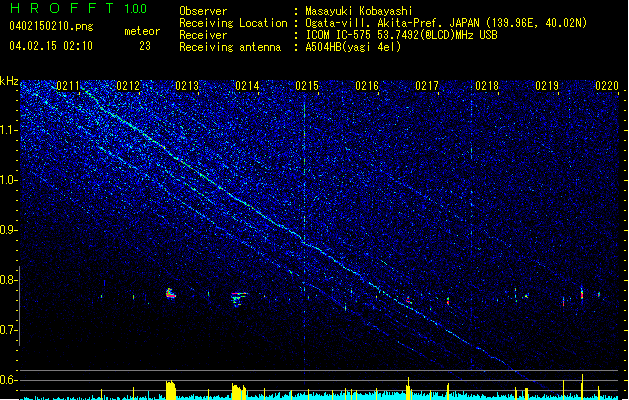Click the Receiving Location label

[x=233, y=23]
